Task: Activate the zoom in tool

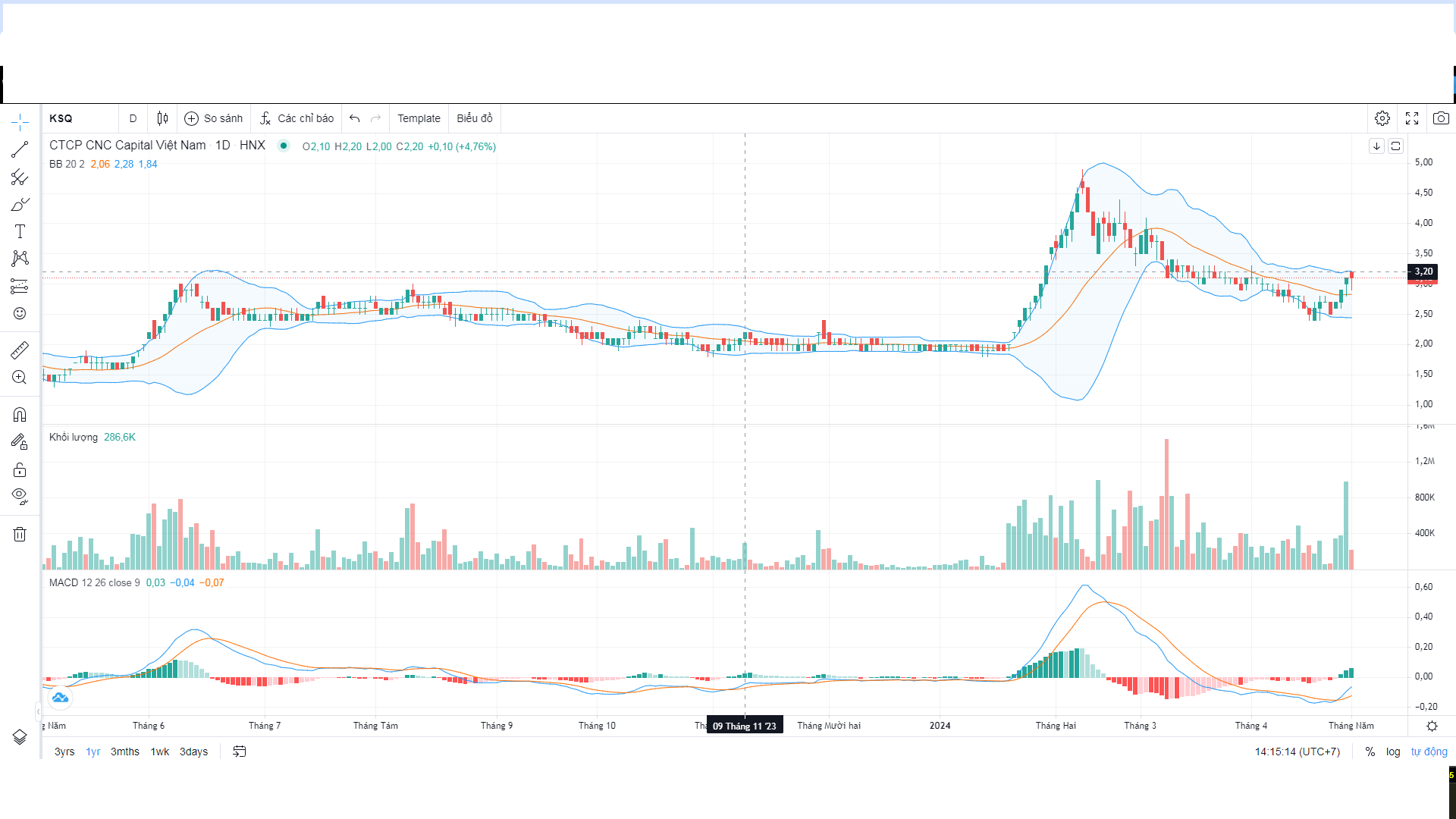Action: pos(20,377)
